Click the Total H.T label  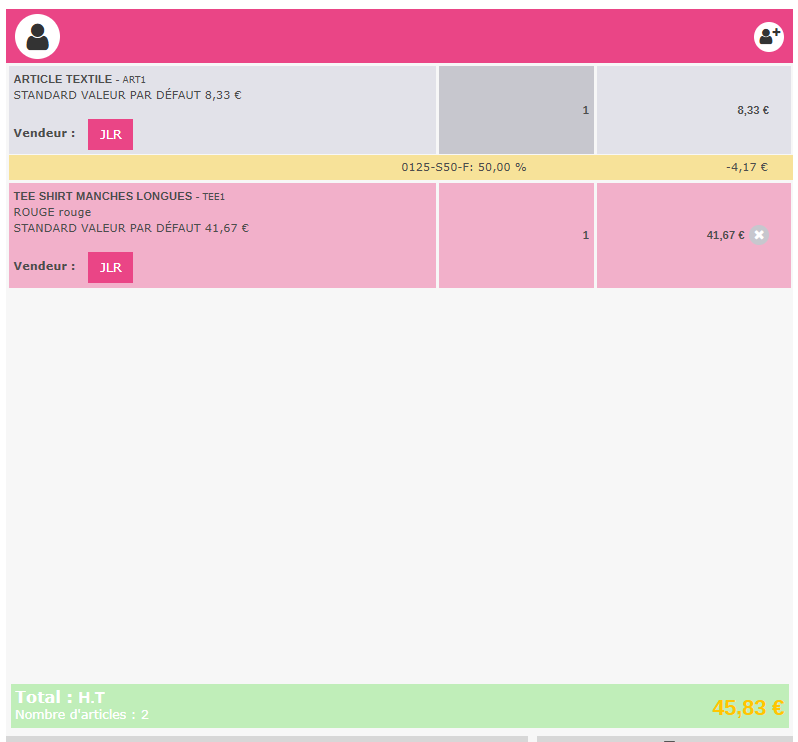(x=60, y=697)
